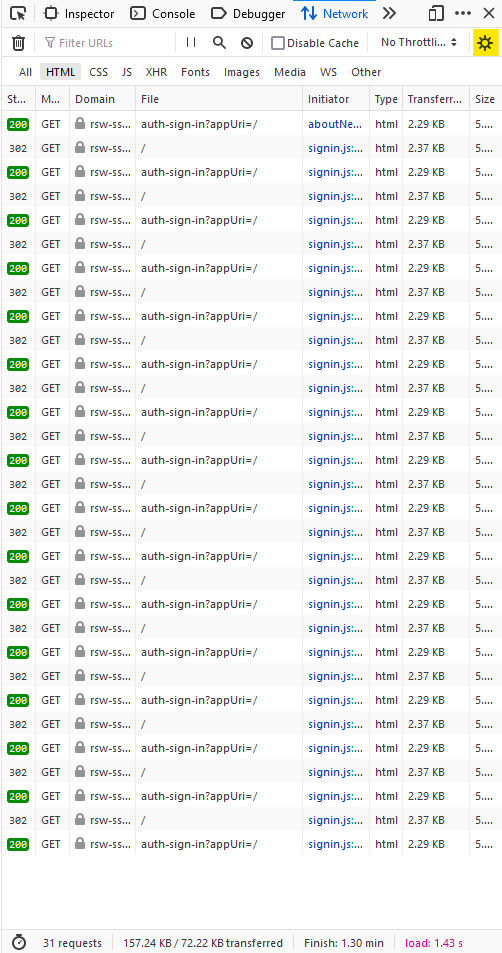Toggle the Fonts request filter
Image resolution: width=502 pixels, height=953 pixels.
pos(195,72)
